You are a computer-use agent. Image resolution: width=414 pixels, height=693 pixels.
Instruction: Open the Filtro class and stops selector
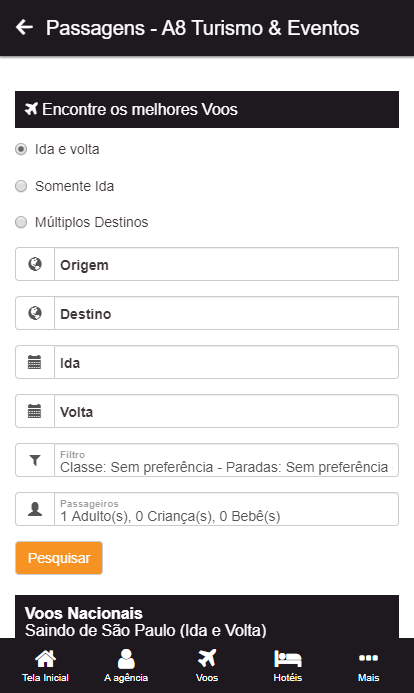coord(226,461)
